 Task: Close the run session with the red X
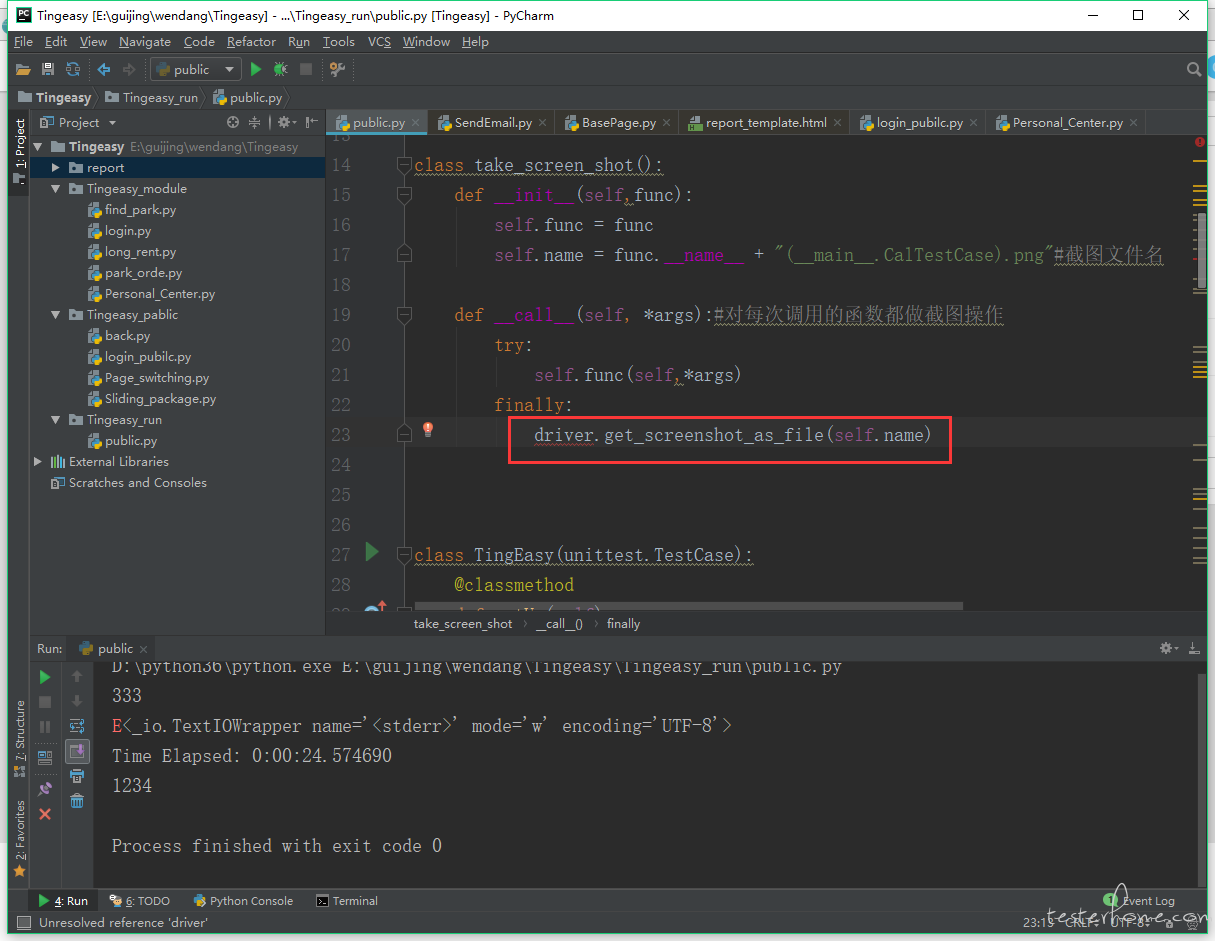(x=45, y=814)
